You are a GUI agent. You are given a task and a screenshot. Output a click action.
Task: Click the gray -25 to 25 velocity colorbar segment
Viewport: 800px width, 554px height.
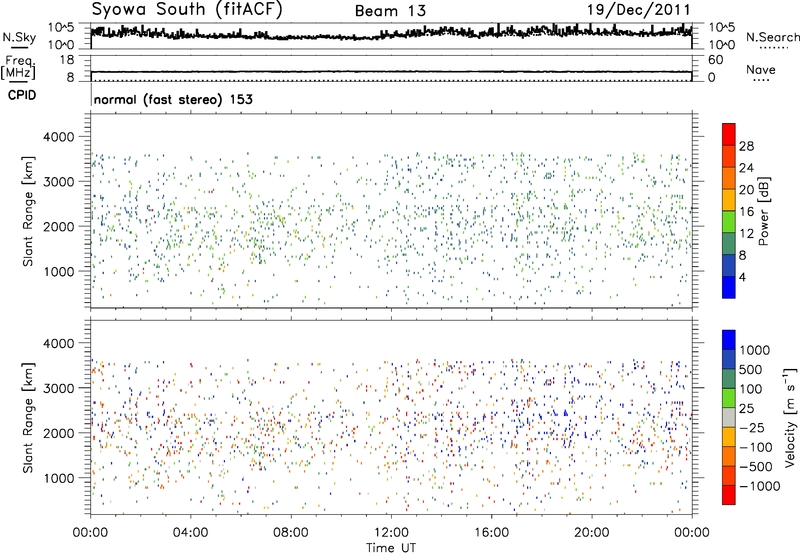pyautogui.click(x=729, y=417)
